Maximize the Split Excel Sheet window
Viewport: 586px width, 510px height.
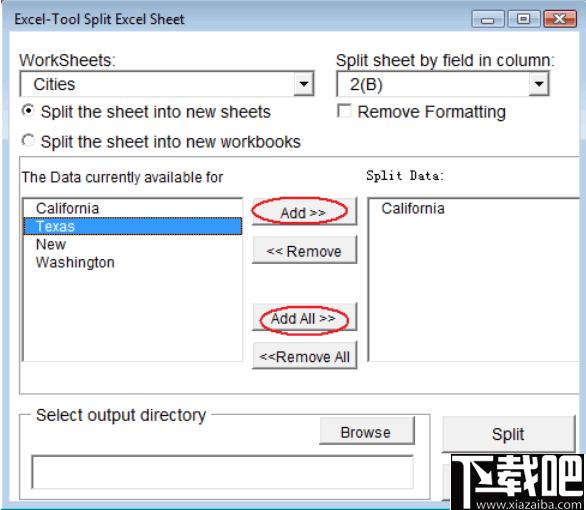pyautogui.click(x=524, y=19)
